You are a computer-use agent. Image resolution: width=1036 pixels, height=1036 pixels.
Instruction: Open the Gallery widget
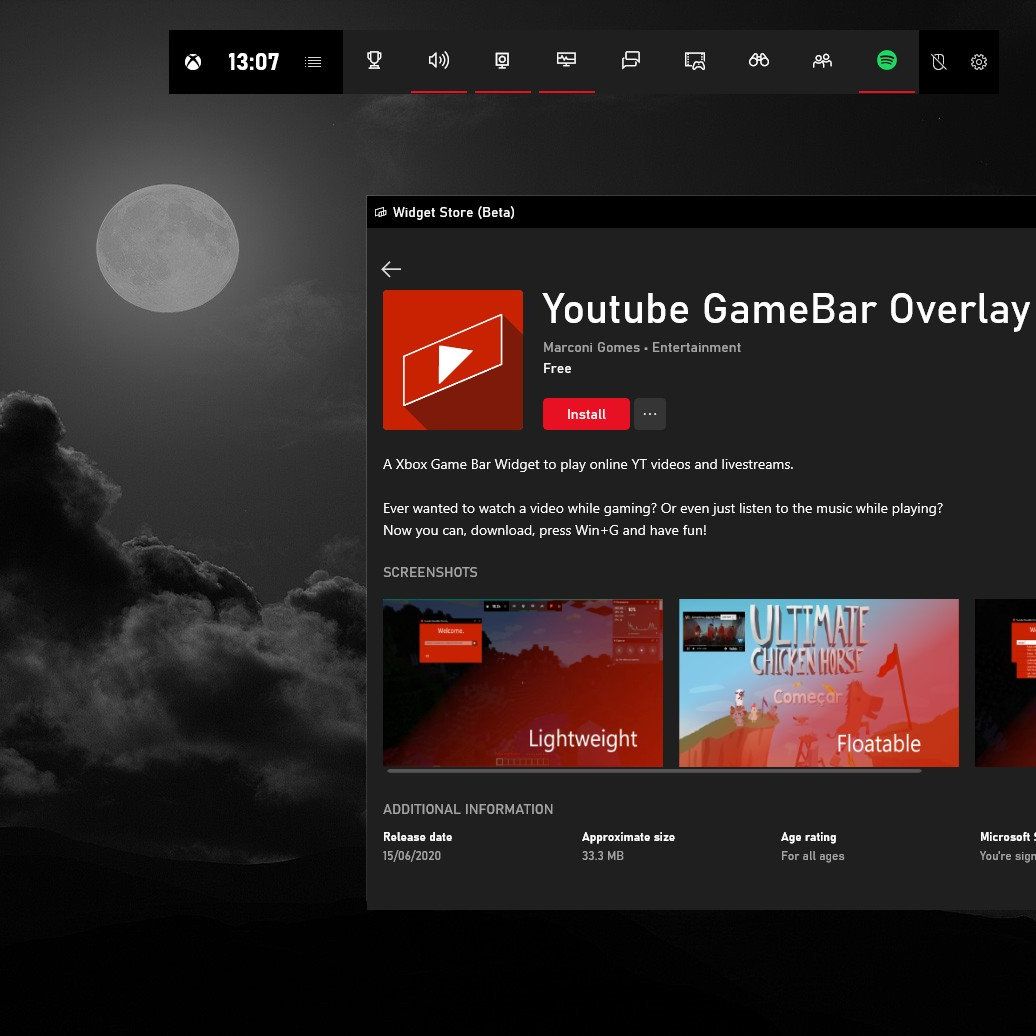(x=695, y=61)
